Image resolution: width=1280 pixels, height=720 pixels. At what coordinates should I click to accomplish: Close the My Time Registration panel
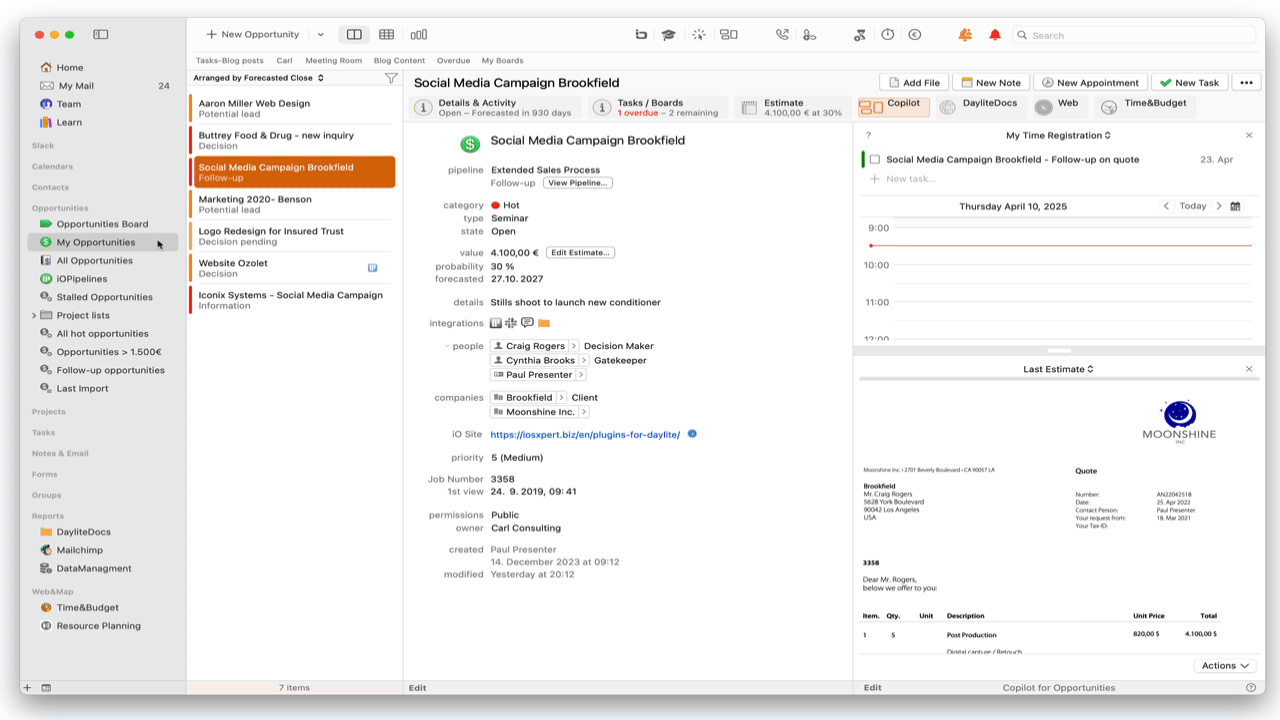[x=1249, y=135]
